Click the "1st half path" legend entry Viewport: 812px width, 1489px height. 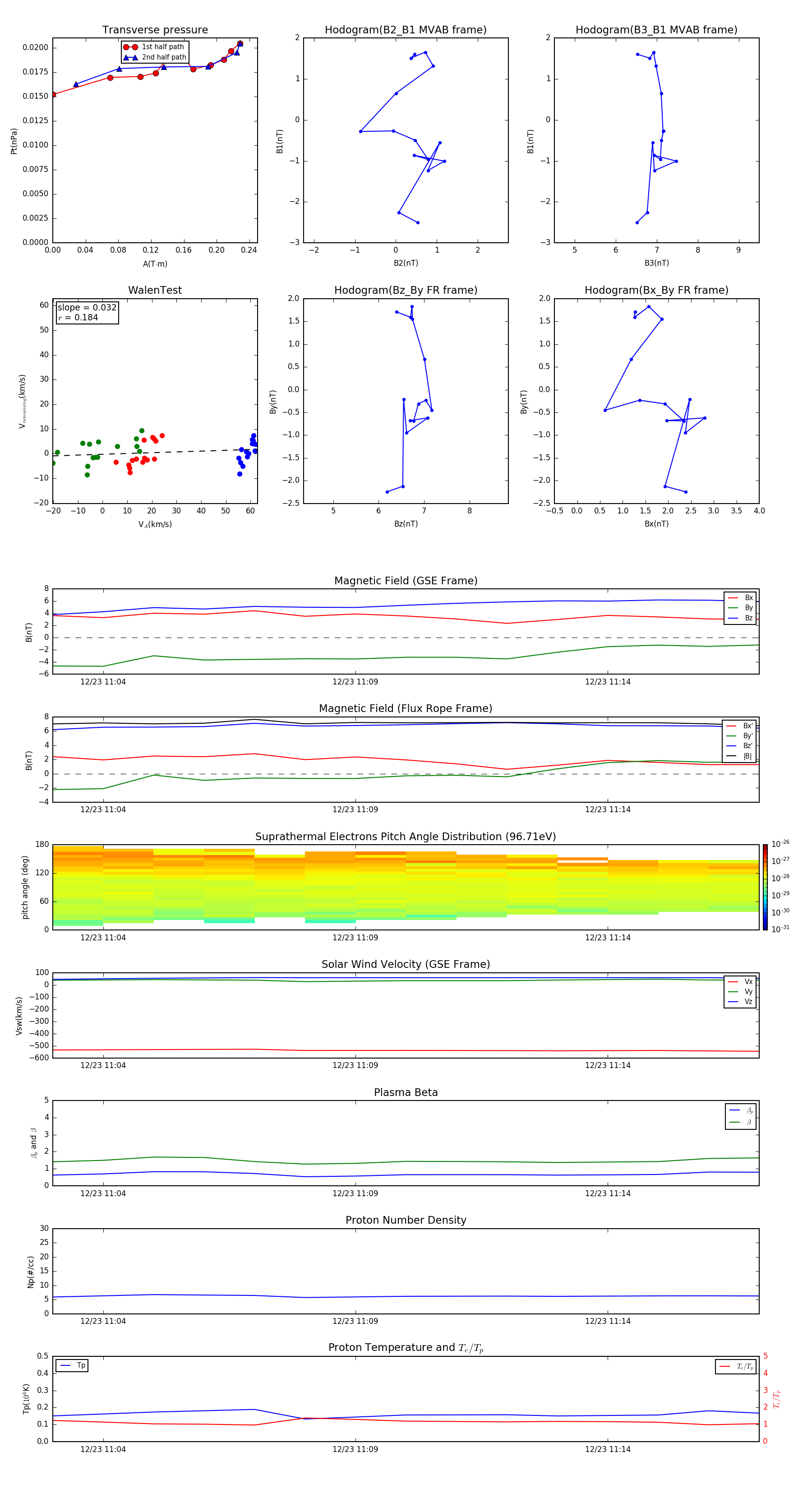coord(154,47)
